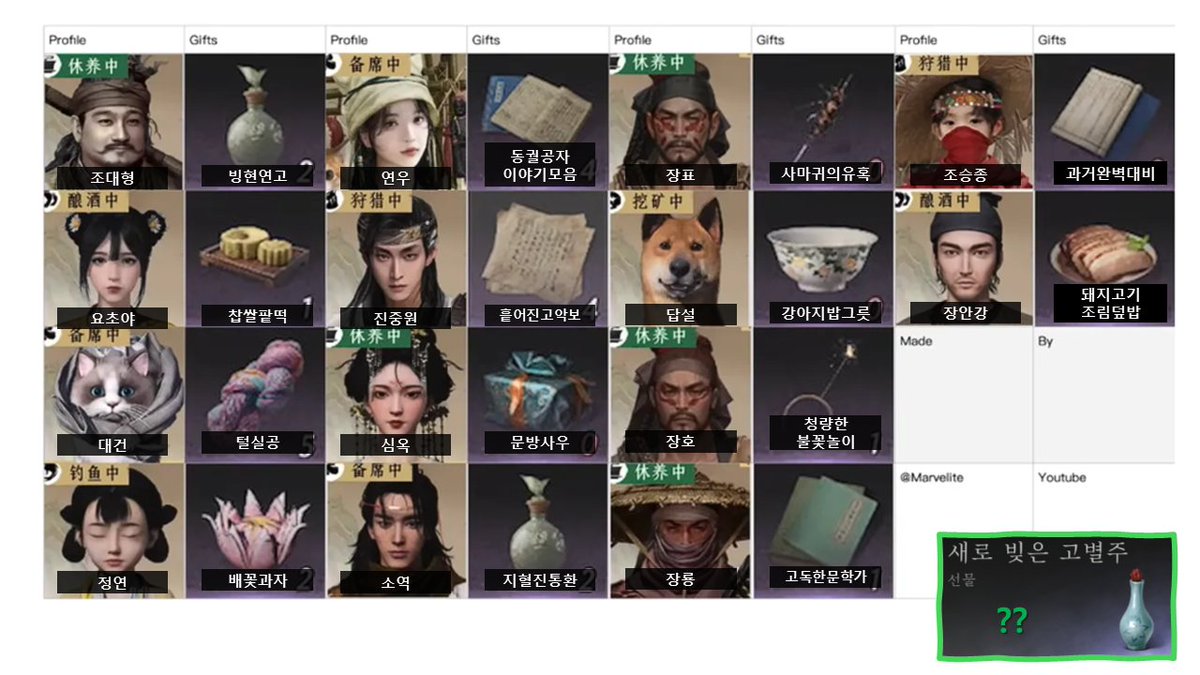1200x675 pixels.
Task: Select the 돼지고기 조림덮밥 braised pork dish image
Action: click(x=1104, y=258)
